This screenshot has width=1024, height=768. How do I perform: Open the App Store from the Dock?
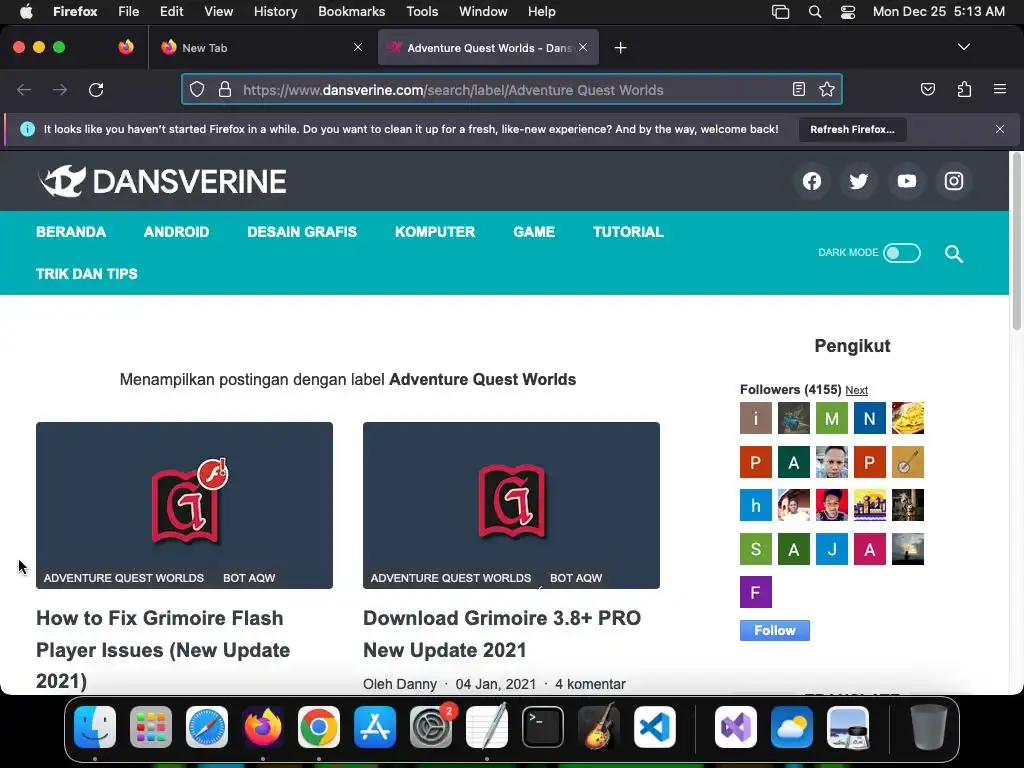(375, 727)
